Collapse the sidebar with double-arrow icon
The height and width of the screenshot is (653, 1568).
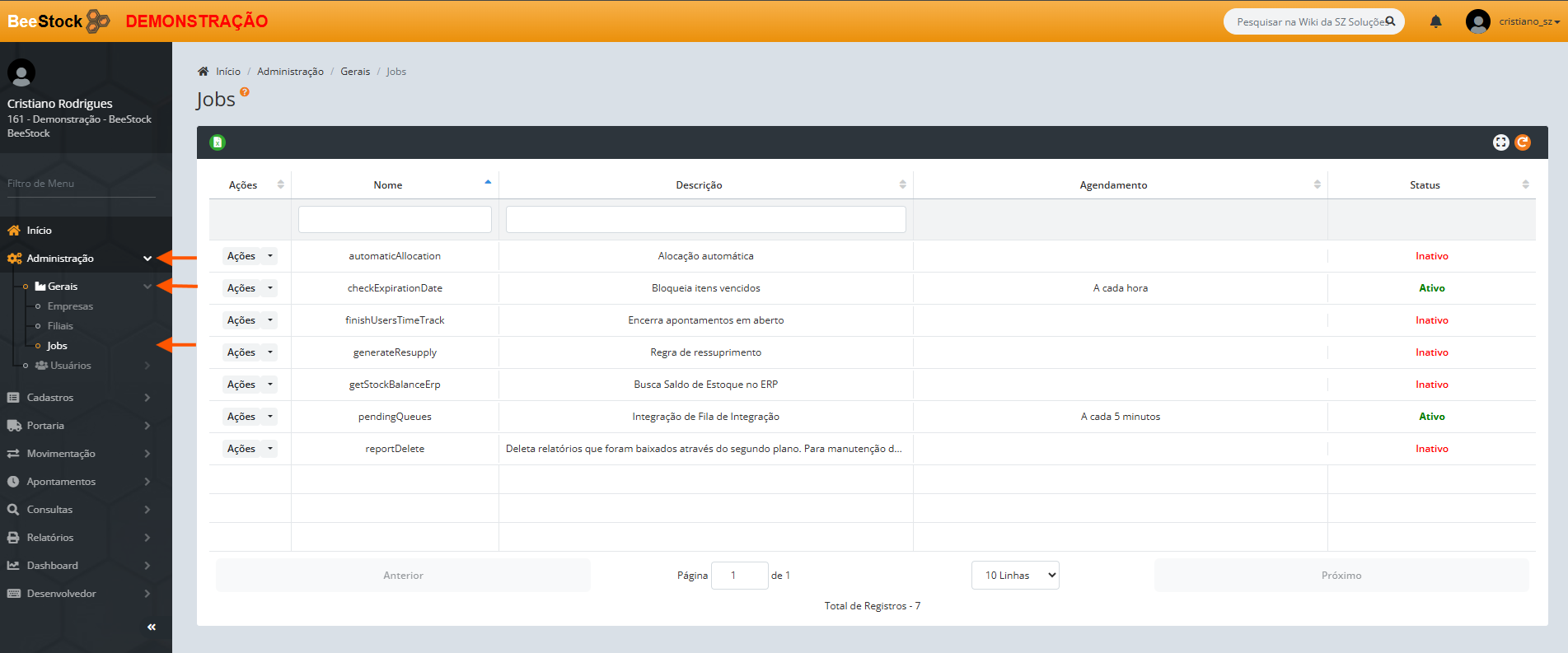tap(152, 627)
